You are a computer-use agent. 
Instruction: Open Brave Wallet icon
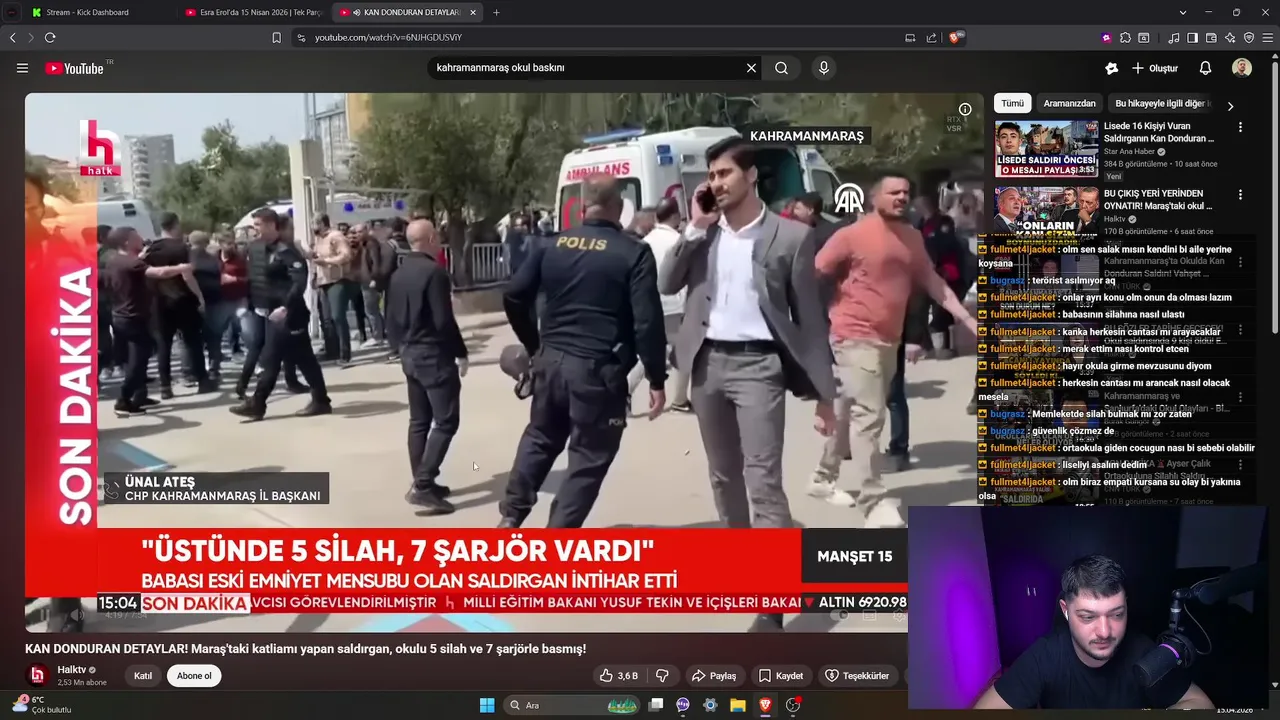click(x=1211, y=37)
